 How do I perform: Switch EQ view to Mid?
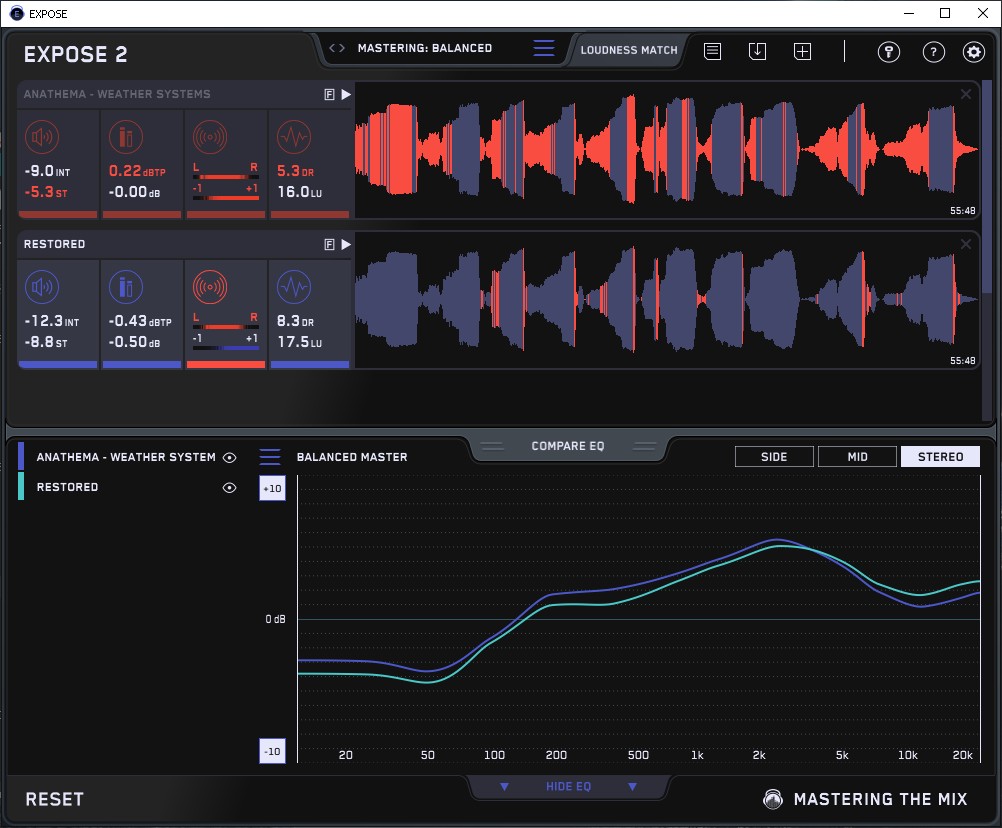857,457
